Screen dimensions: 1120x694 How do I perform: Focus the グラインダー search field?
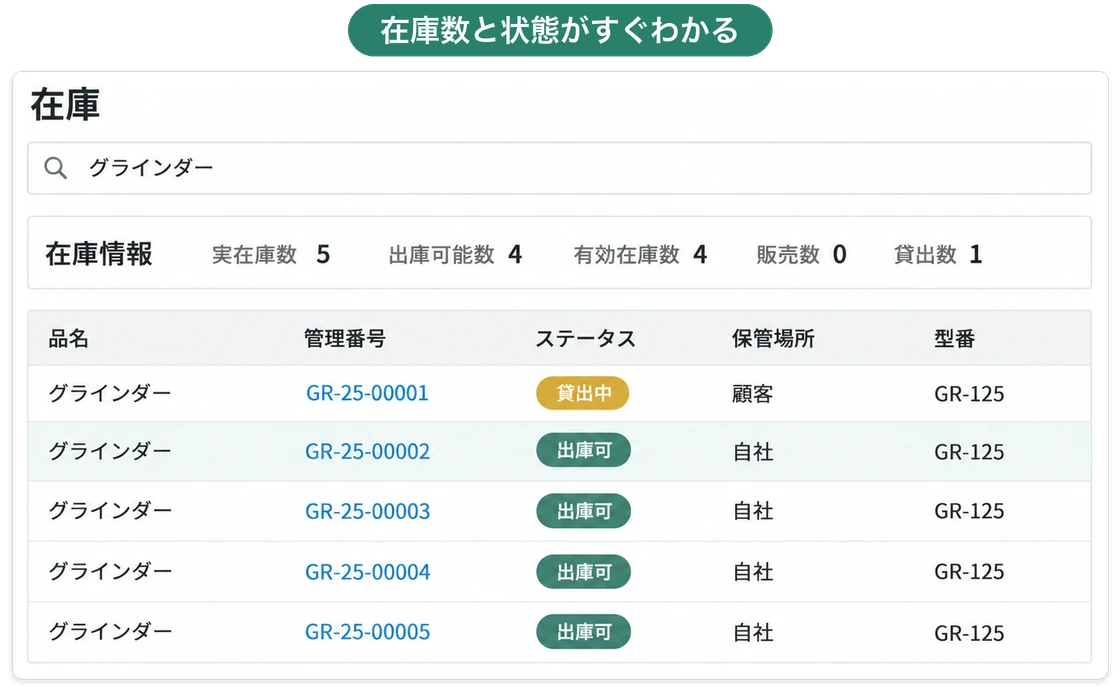pyautogui.click(x=559, y=168)
